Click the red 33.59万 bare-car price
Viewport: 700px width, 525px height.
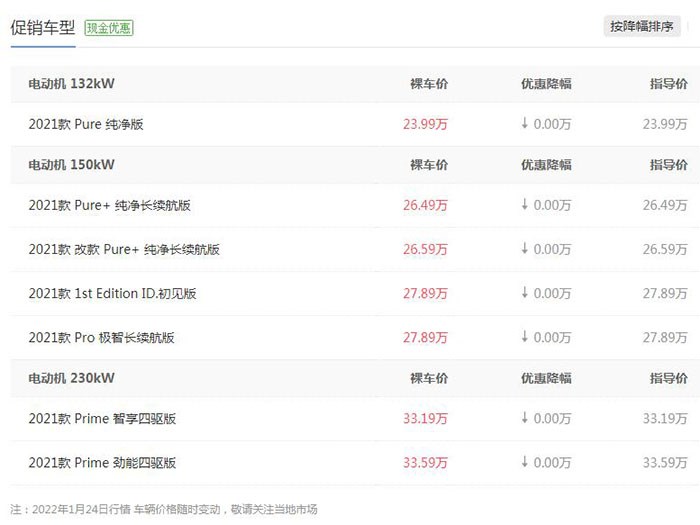point(425,462)
